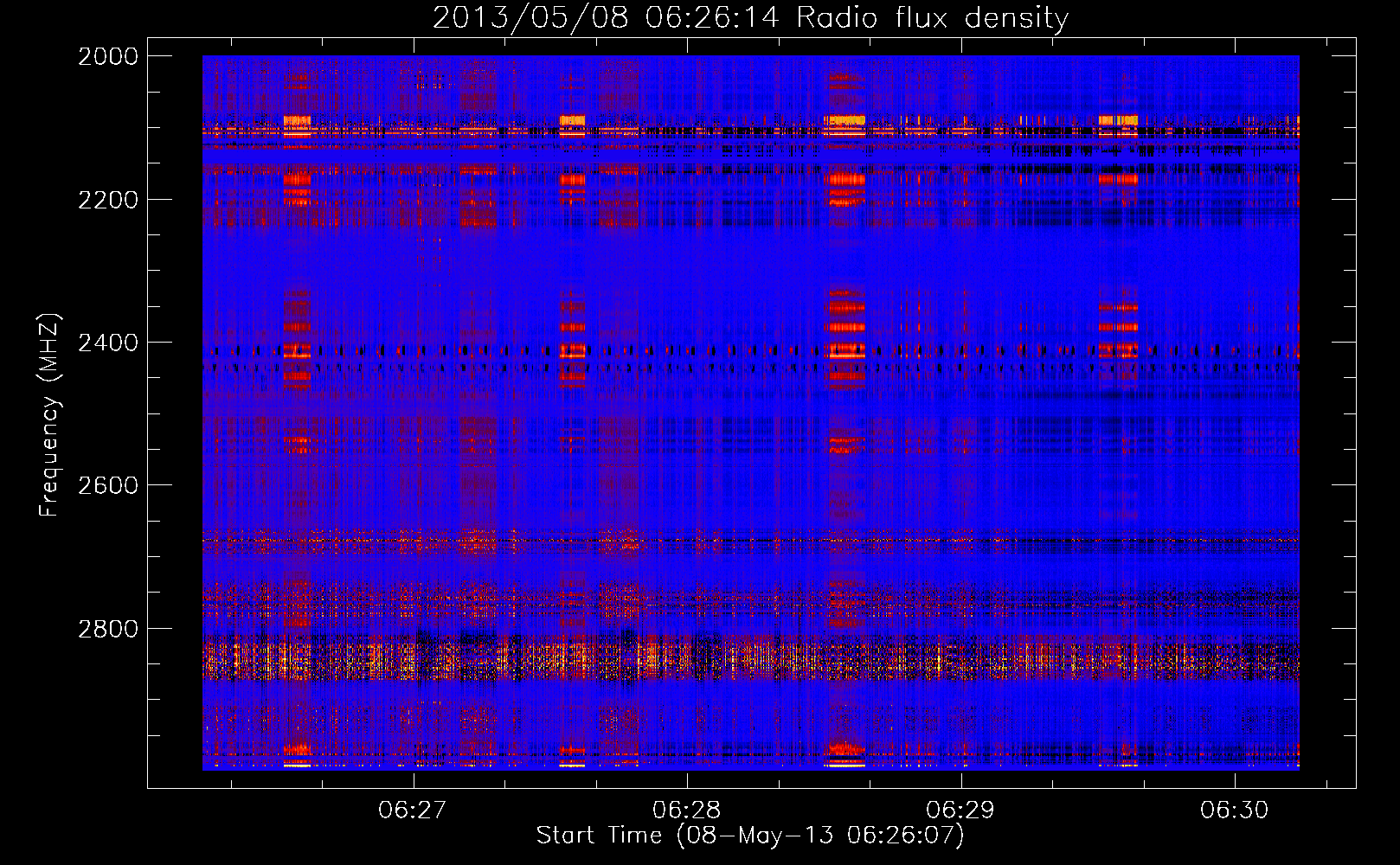Click the 06:30 time tick label
Screen dimensions: 1400x865
click(x=1234, y=810)
